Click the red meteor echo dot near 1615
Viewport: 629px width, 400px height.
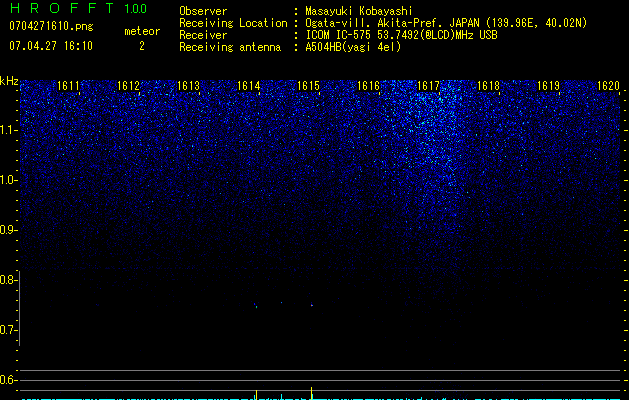[x=312, y=305]
